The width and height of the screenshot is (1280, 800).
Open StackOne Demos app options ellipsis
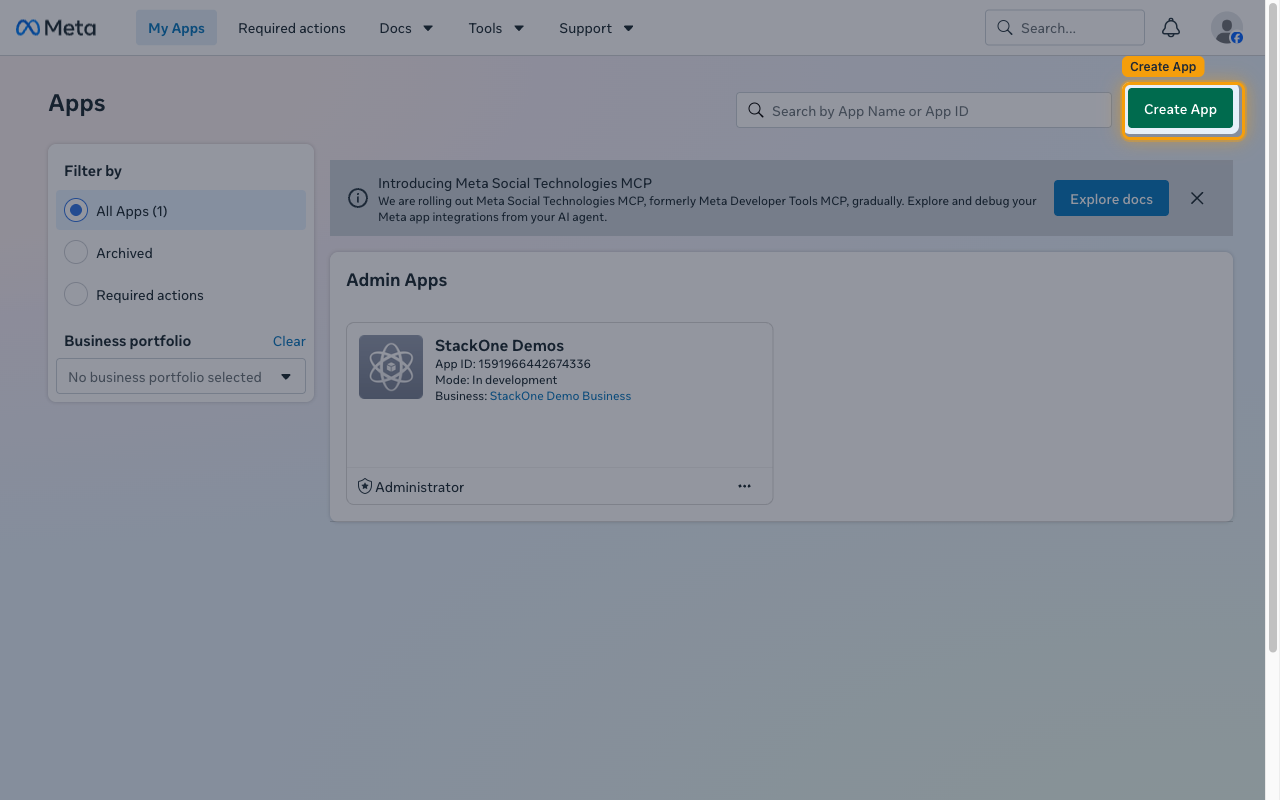click(744, 486)
